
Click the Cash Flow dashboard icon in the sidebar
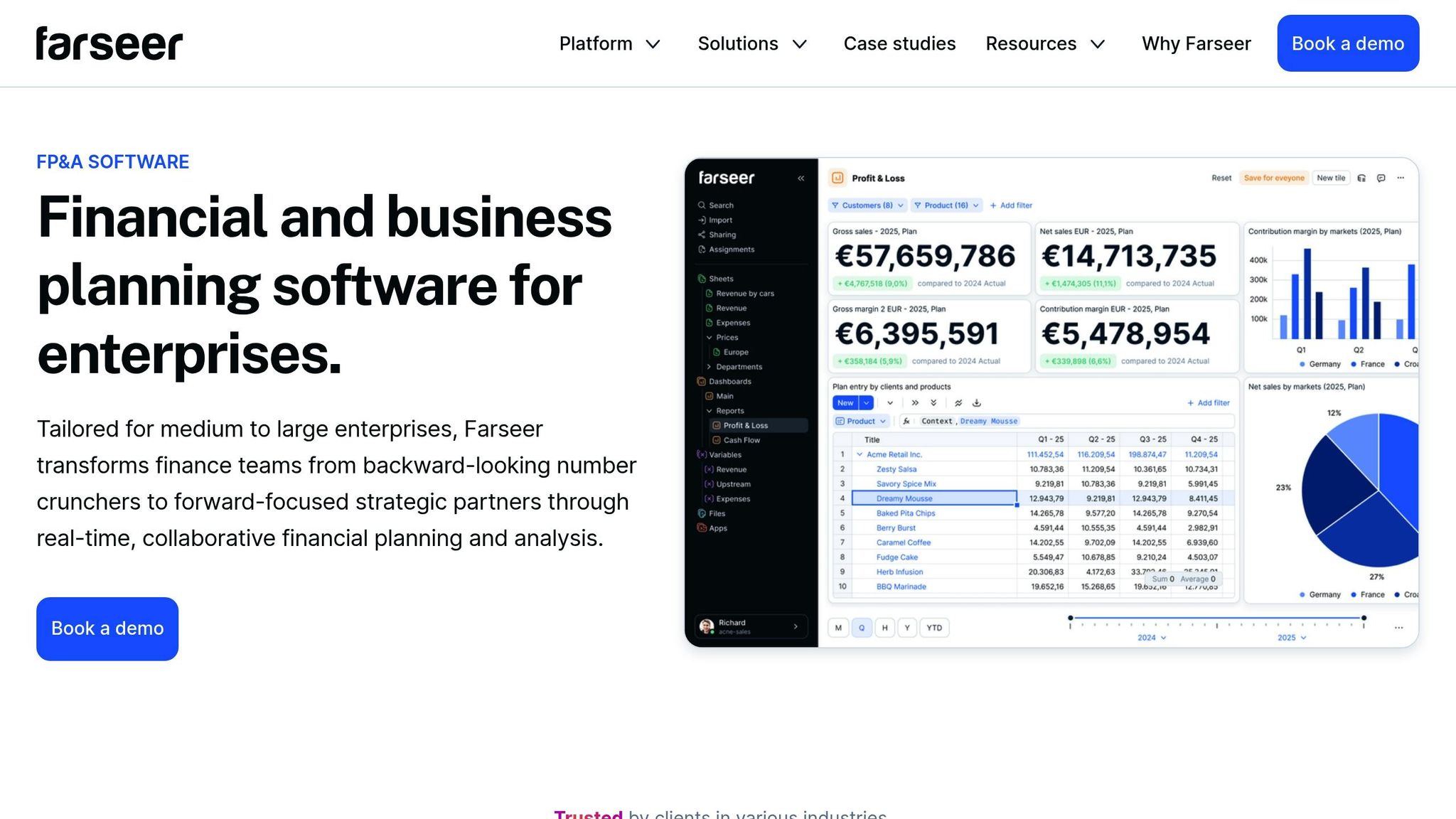coord(717,440)
